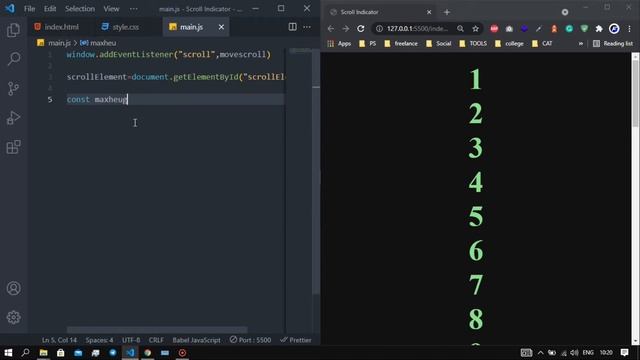
Task: Open editor More Actions ellipsis
Action: tap(307, 27)
